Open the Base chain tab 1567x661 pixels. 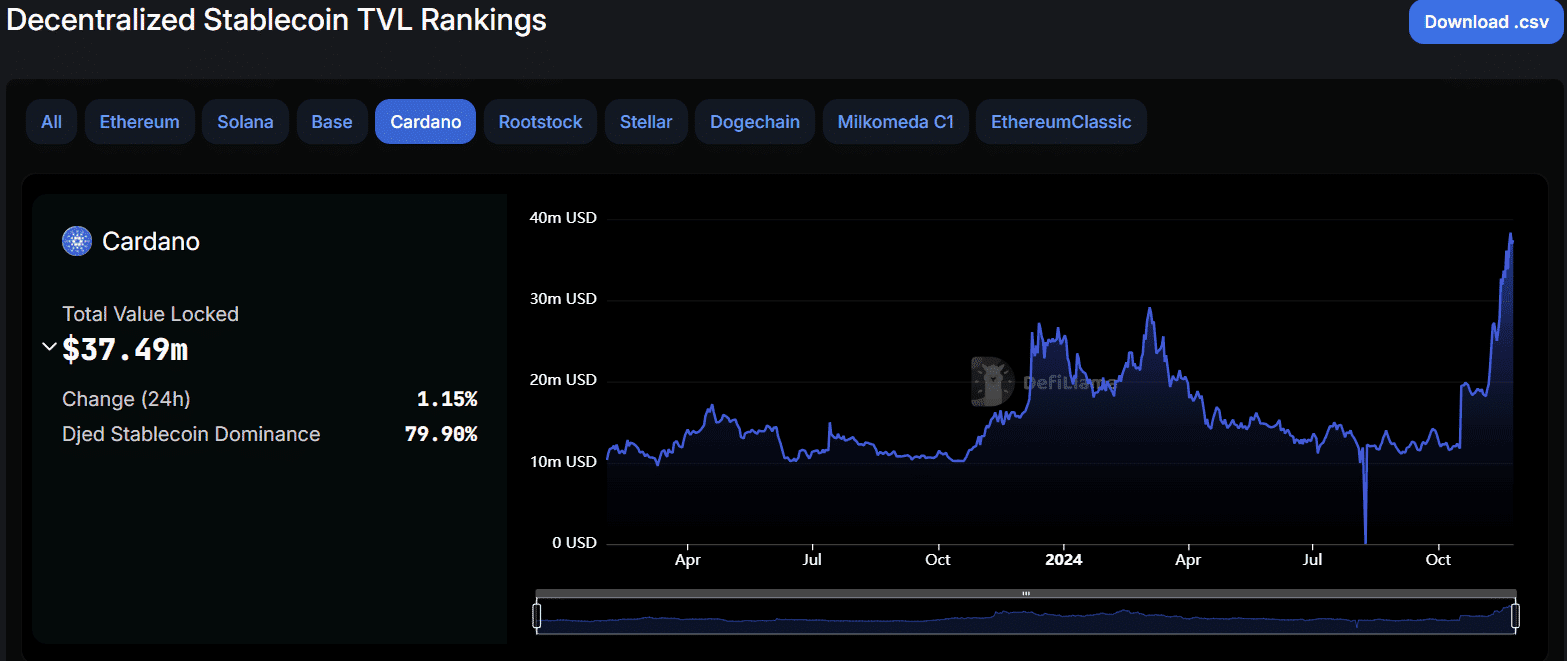point(332,122)
